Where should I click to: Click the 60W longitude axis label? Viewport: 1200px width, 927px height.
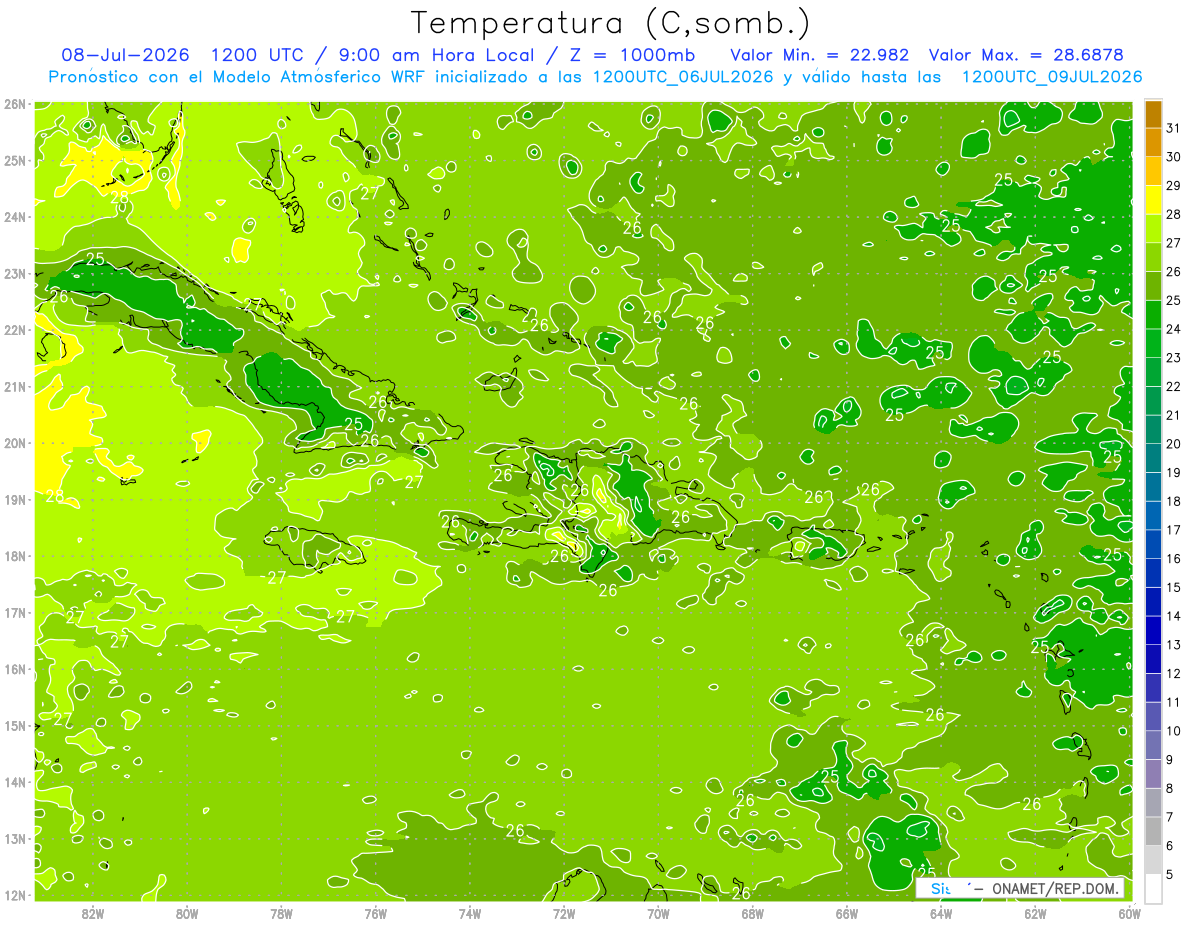point(1129,913)
